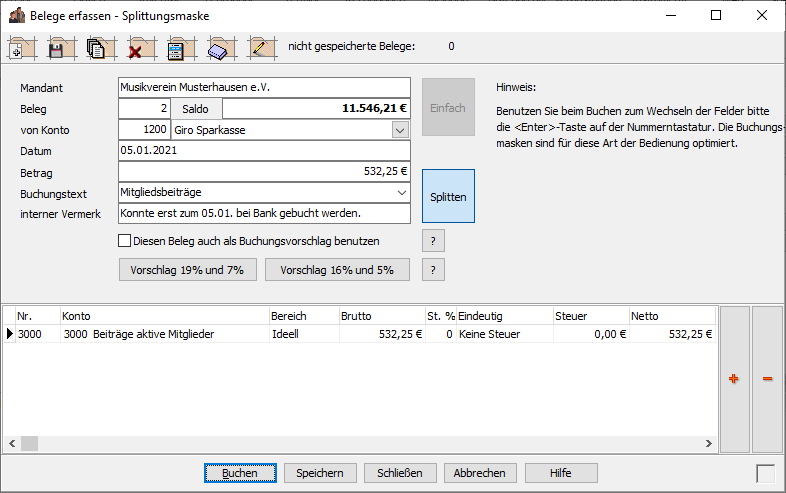Open the Buchungstext dropdown list
Viewport: 786px width, 493px height.
click(x=401, y=191)
